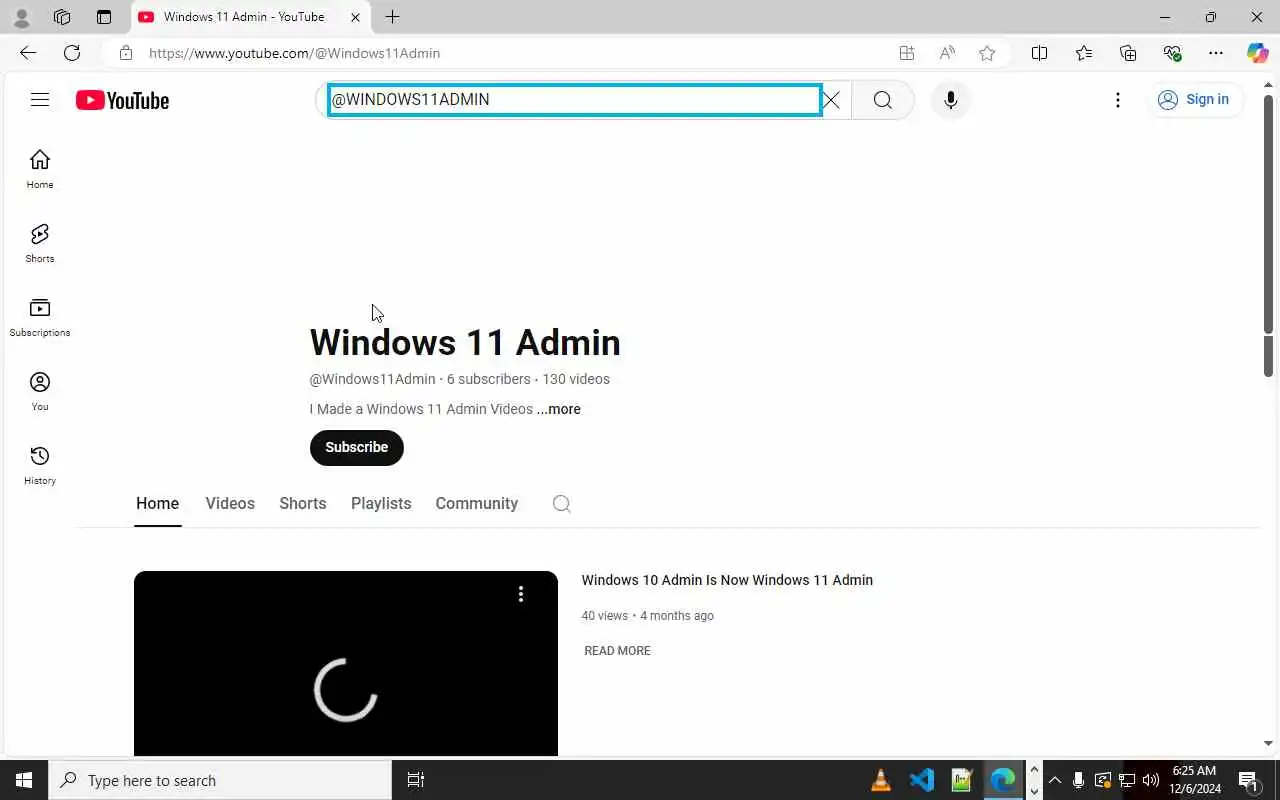The image size is (1280, 800).
Task: Open the video player three-dot menu
Action: (x=521, y=594)
